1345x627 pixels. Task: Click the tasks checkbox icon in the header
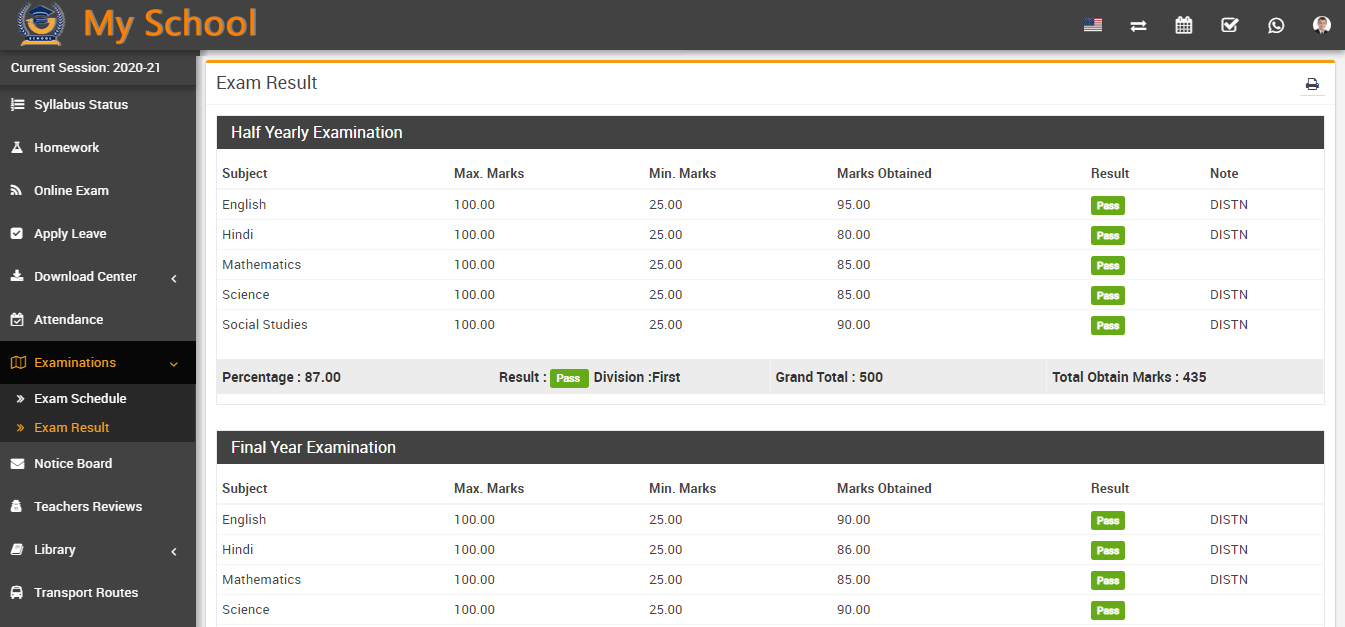tap(1229, 24)
